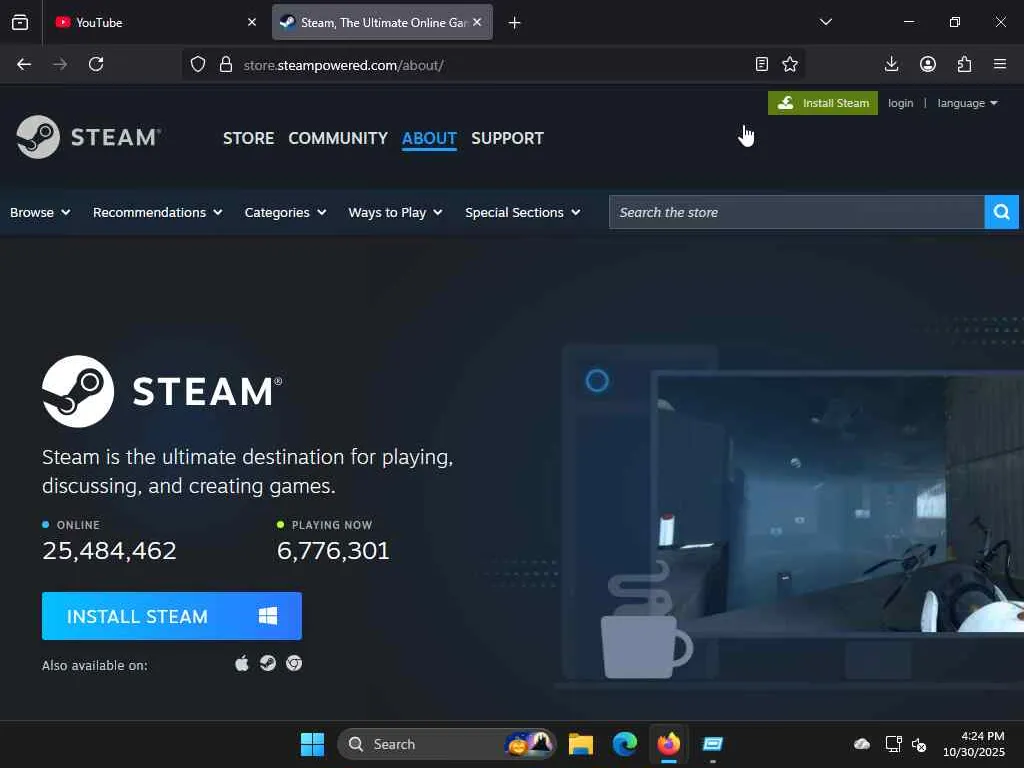Launch Microsoft Edge from taskbar

click(625, 744)
